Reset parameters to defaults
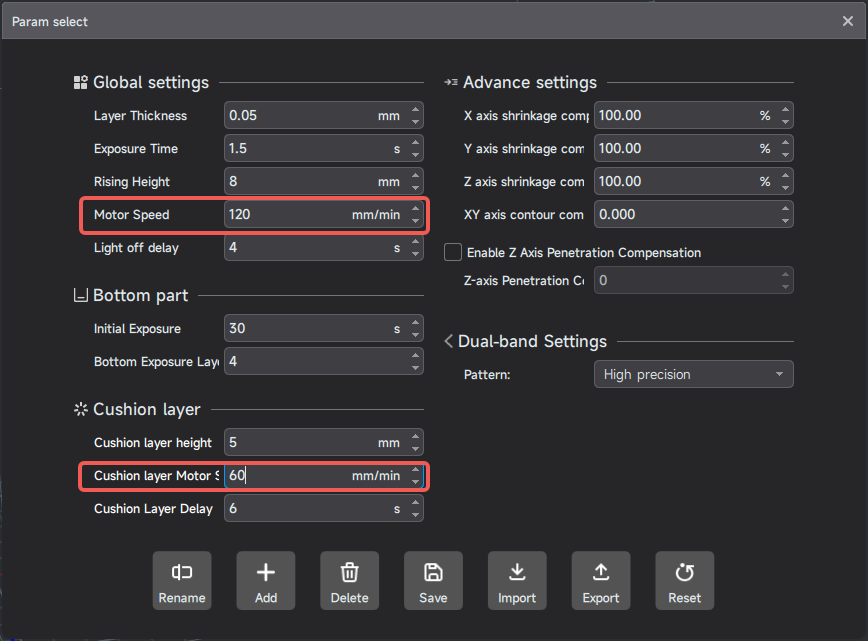The width and height of the screenshot is (868, 641). 684,580
